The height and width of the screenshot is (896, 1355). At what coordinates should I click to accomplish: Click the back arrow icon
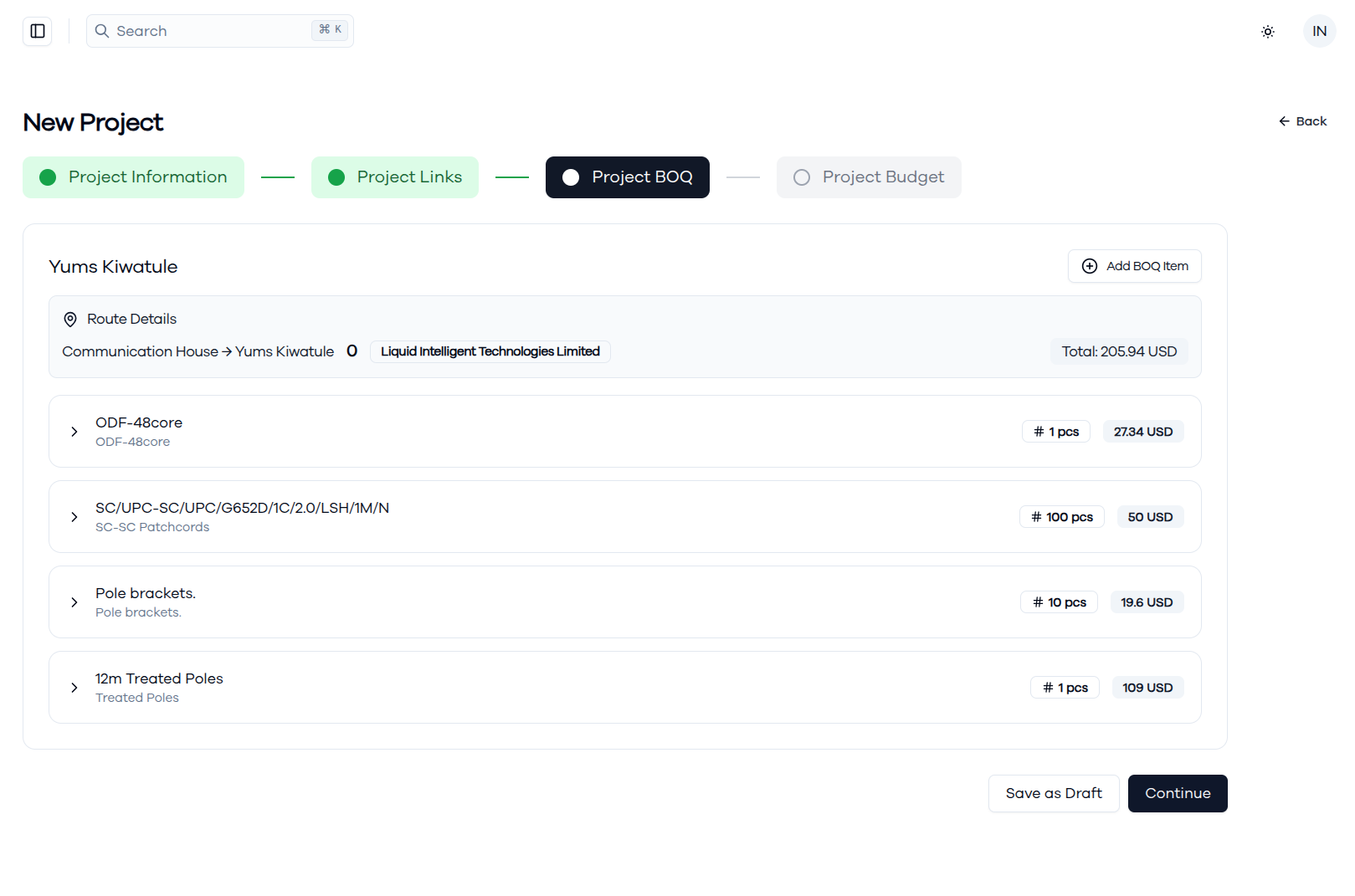(1284, 121)
